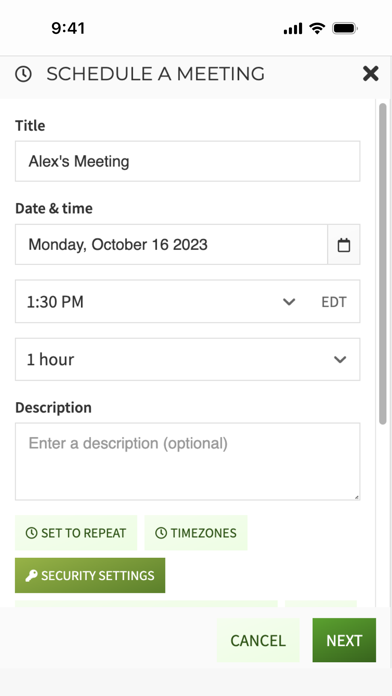392x696 pixels.
Task: Click the description box resize handle
Action: click(356, 497)
